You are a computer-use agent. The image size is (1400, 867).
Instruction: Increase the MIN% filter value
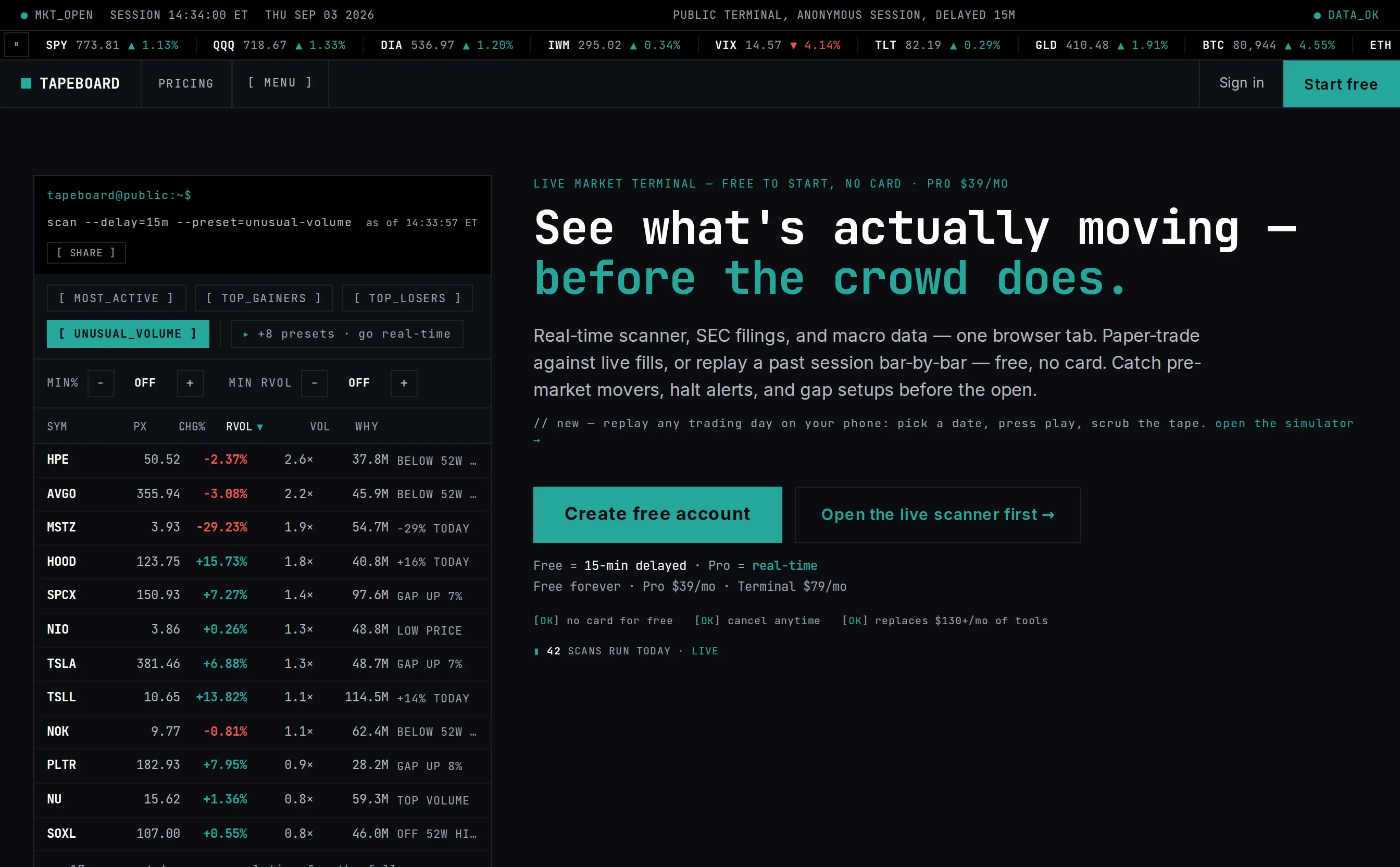point(190,383)
